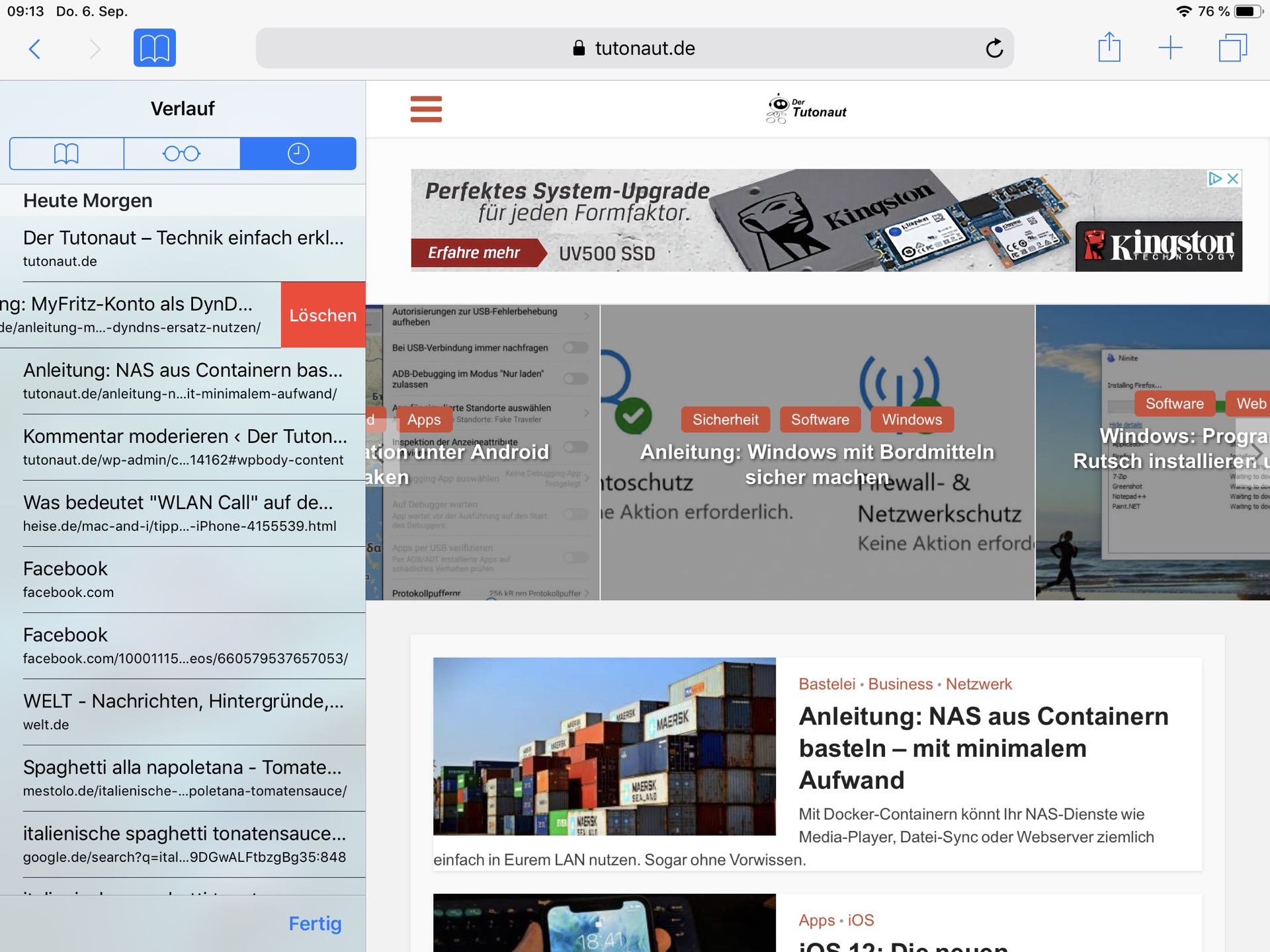Switch to the Bookmarks tab in sidebar
Viewport: 1270px width, 952px height.
(x=66, y=153)
